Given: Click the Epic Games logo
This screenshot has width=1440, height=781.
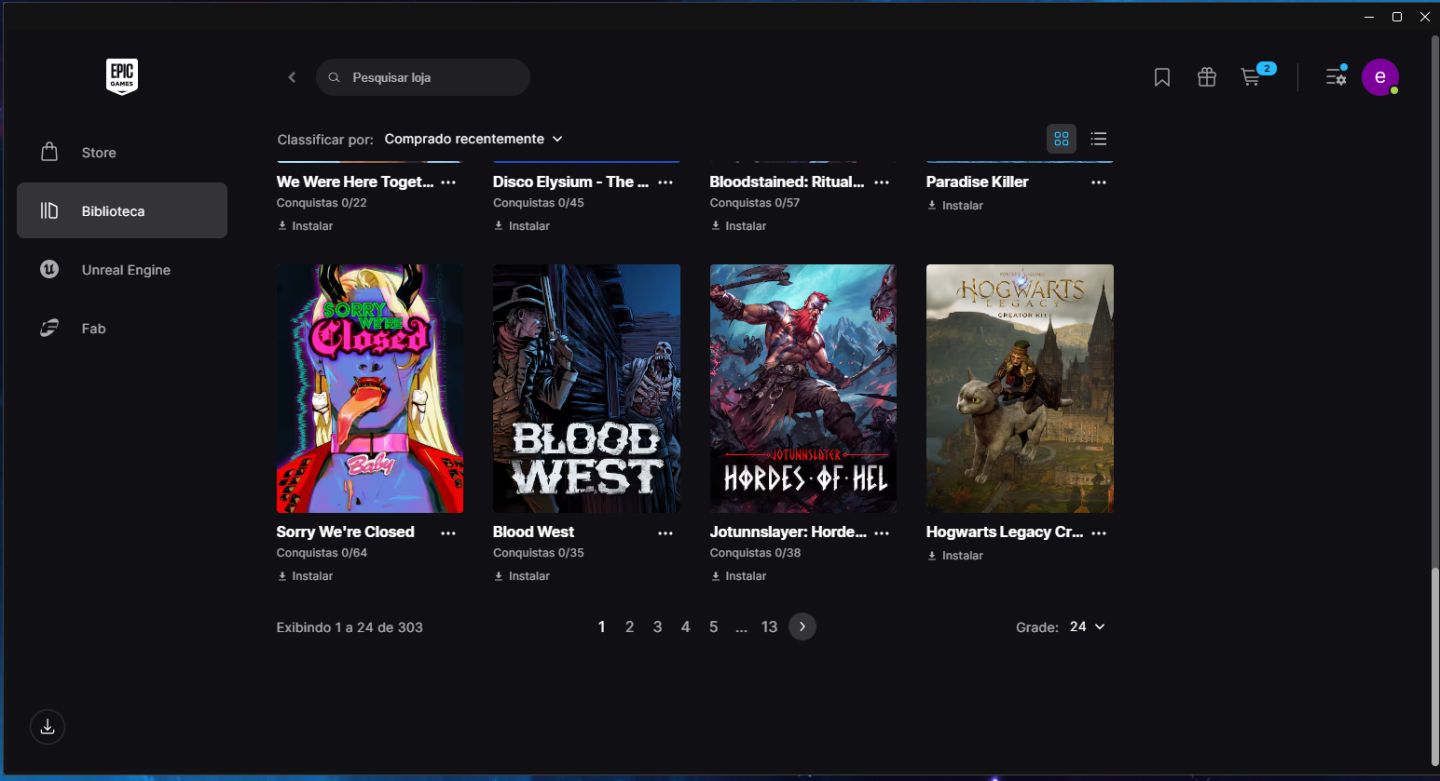Looking at the screenshot, I should (x=122, y=77).
